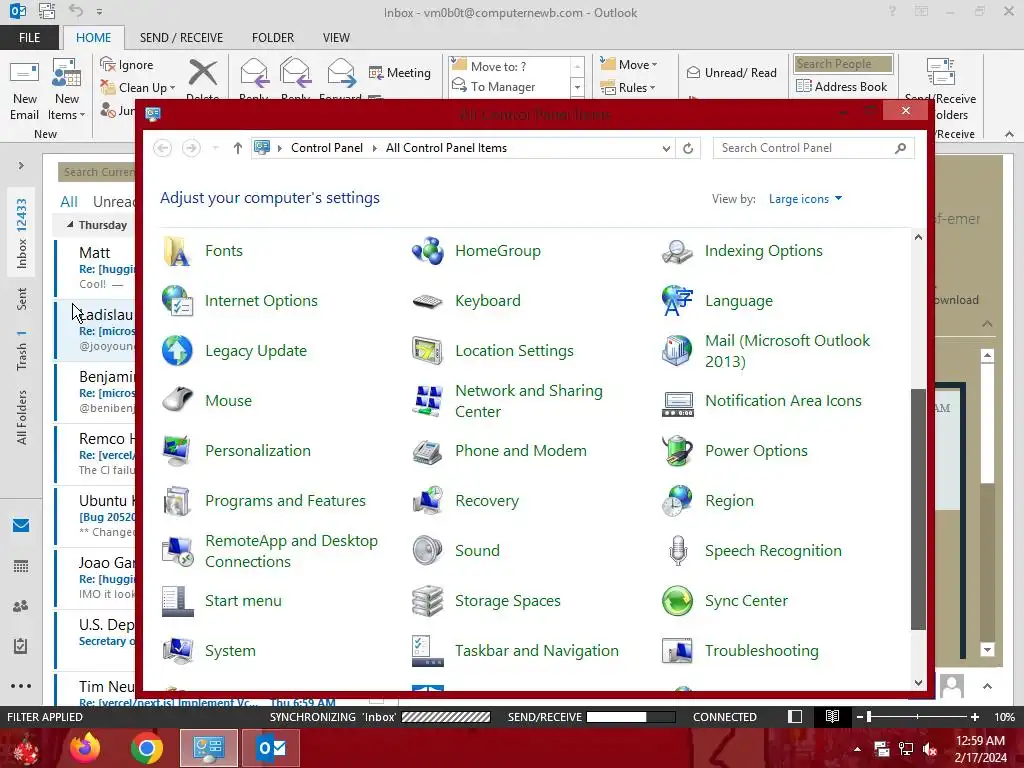Open the Recovery icon

tap(427, 501)
